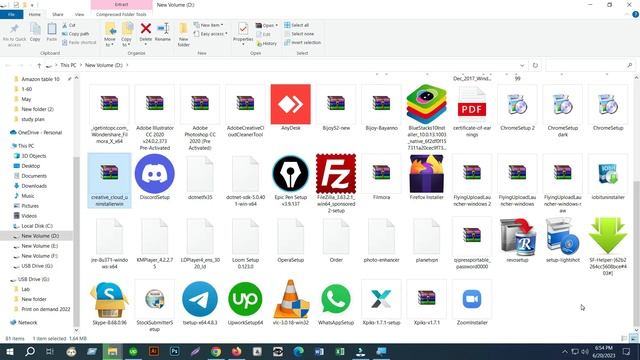Screen dimensions: 640x360
Task: Select the DiscordSetup file
Action: [155, 174]
